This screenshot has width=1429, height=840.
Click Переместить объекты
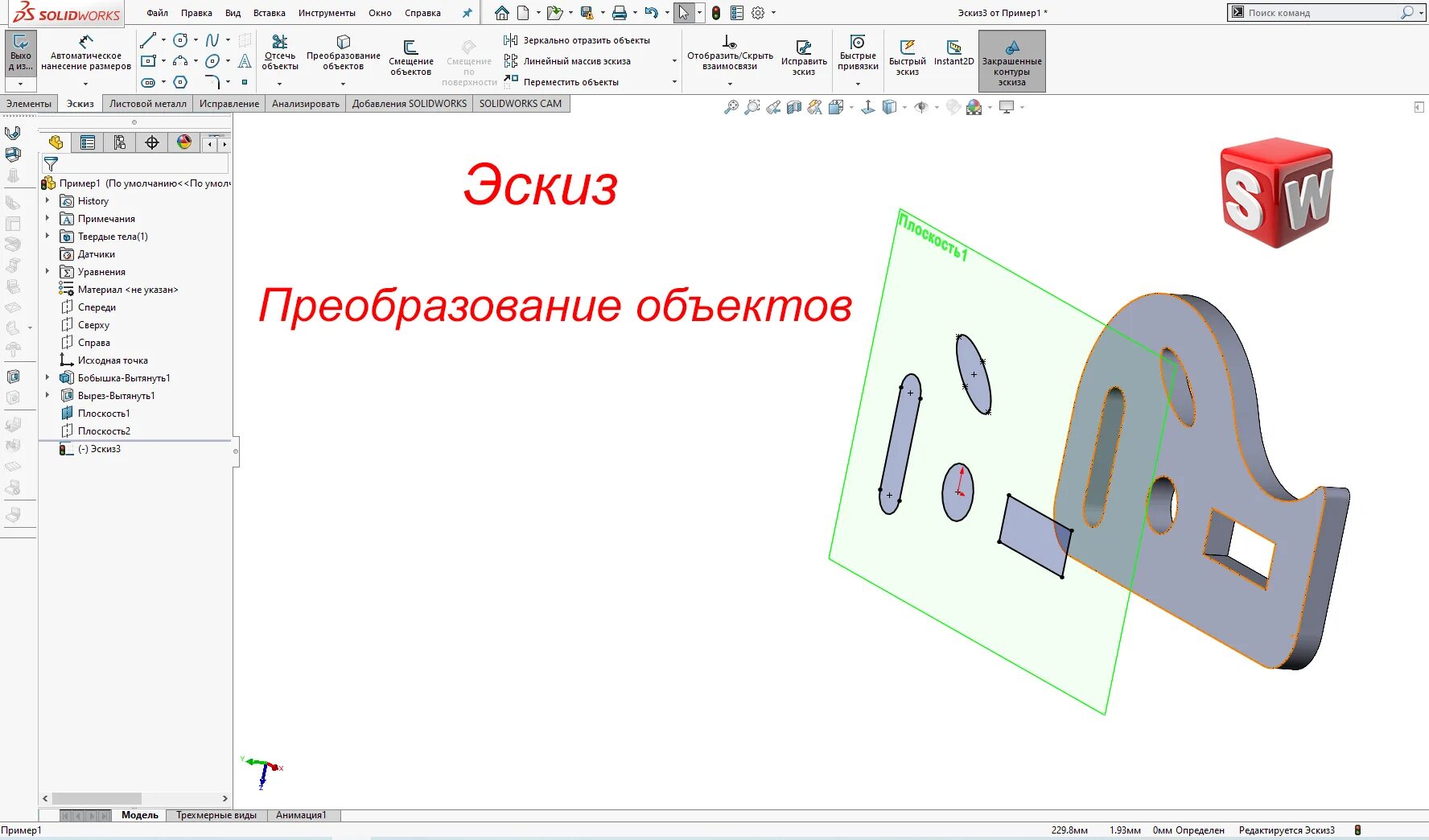click(562, 82)
